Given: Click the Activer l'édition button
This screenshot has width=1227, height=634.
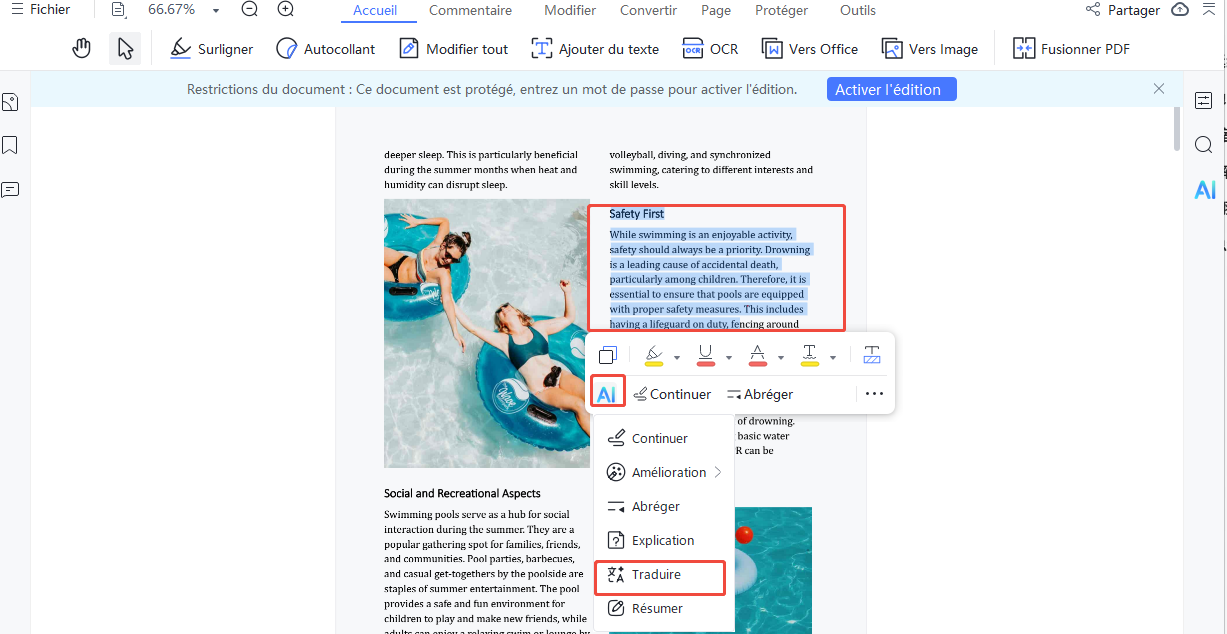Looking at the screenshot, I should 891,89.
